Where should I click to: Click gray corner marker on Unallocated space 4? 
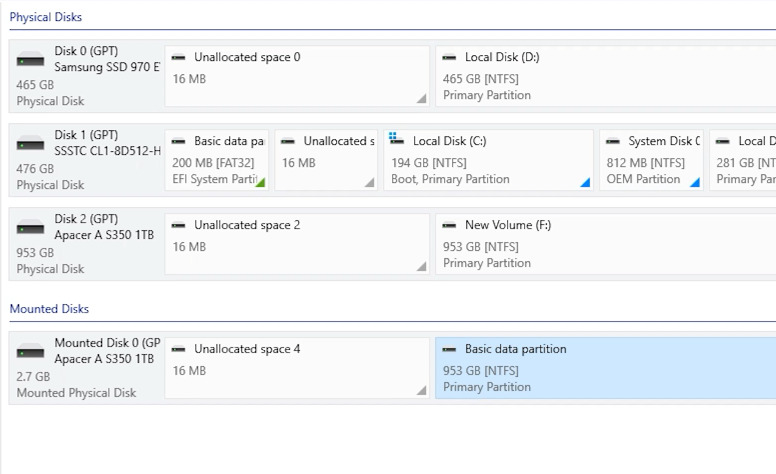(x=422, y=391)
